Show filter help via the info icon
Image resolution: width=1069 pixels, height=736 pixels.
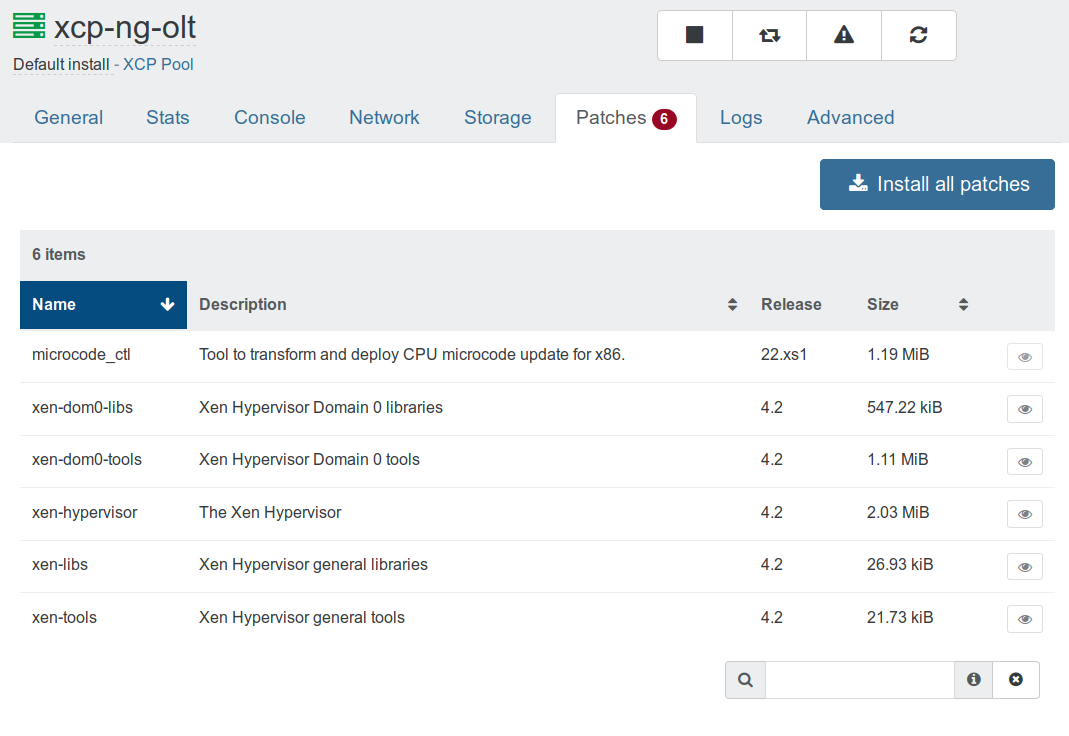tap(974, 680)
